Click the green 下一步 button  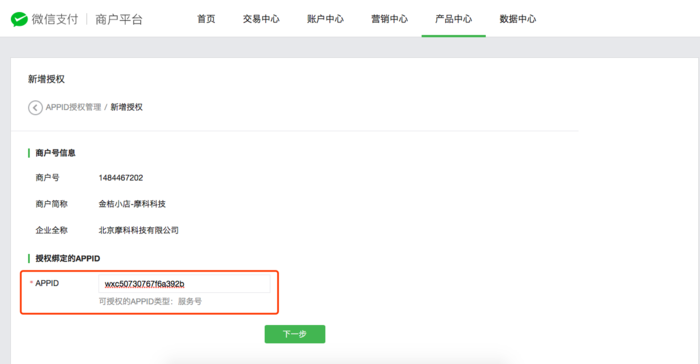click(295, 334)
